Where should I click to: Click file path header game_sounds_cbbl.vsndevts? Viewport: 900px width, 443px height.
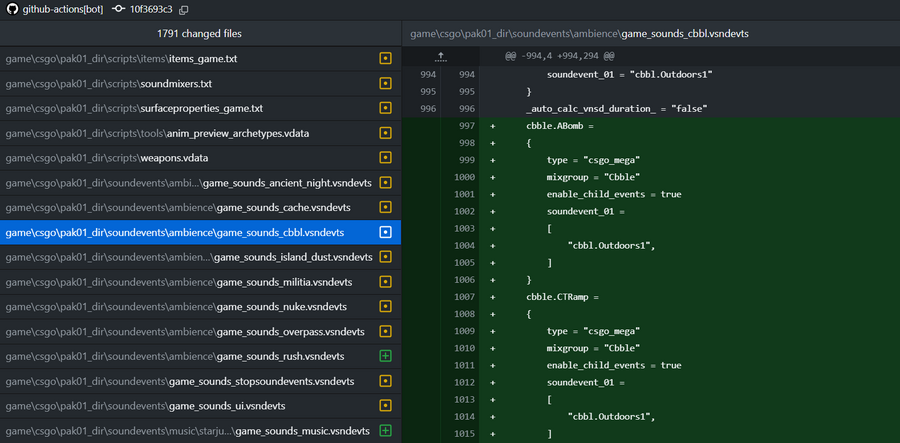(x=579, y=34)
